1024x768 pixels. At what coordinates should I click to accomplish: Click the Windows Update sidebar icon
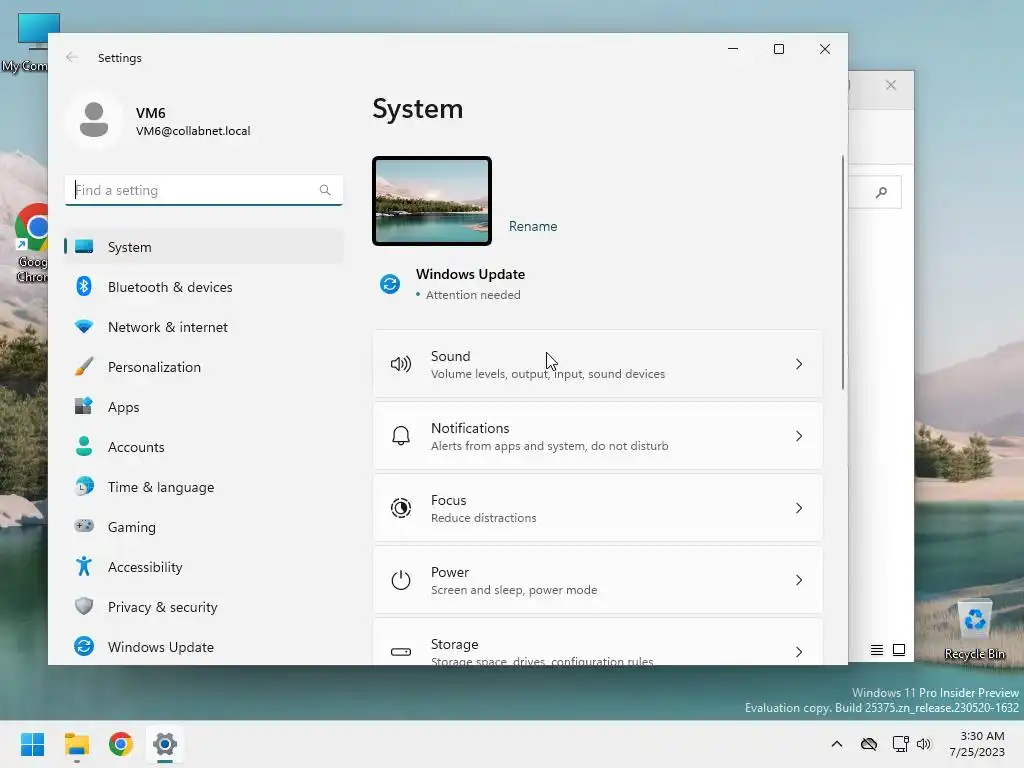(x=84, y=646)
